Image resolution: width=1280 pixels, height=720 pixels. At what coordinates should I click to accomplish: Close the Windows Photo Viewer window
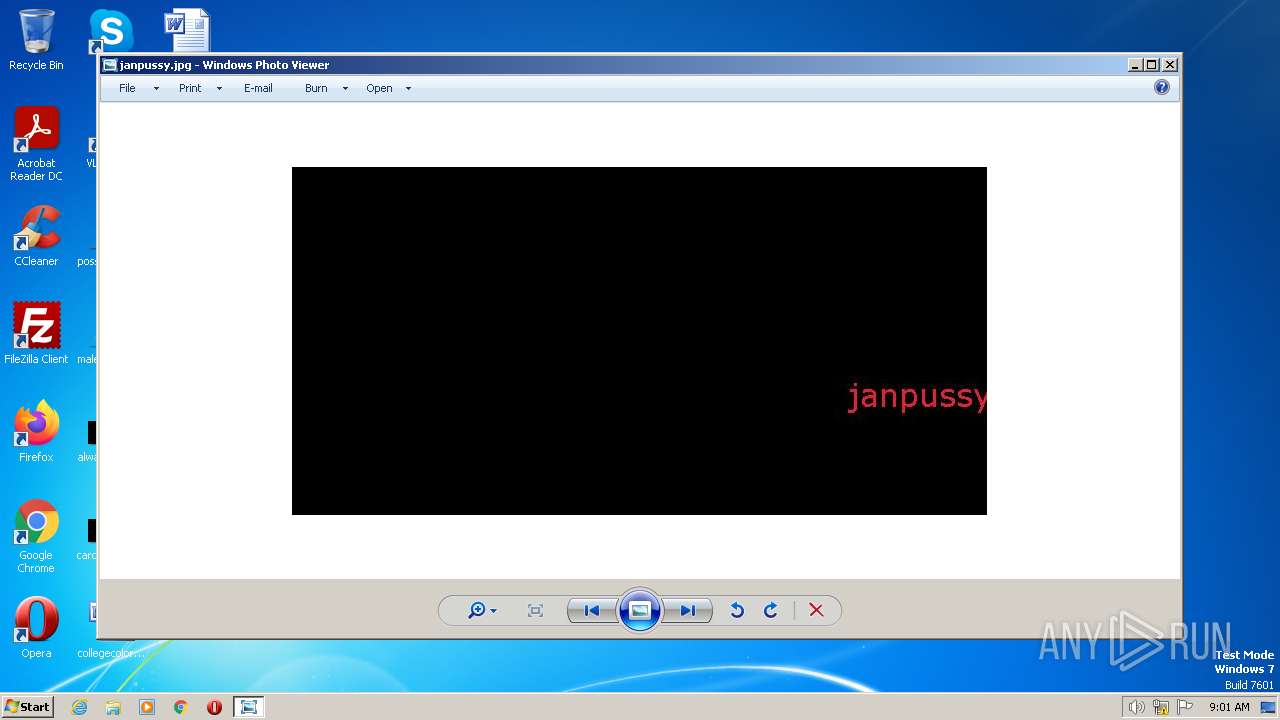(x=1170, y=65)
